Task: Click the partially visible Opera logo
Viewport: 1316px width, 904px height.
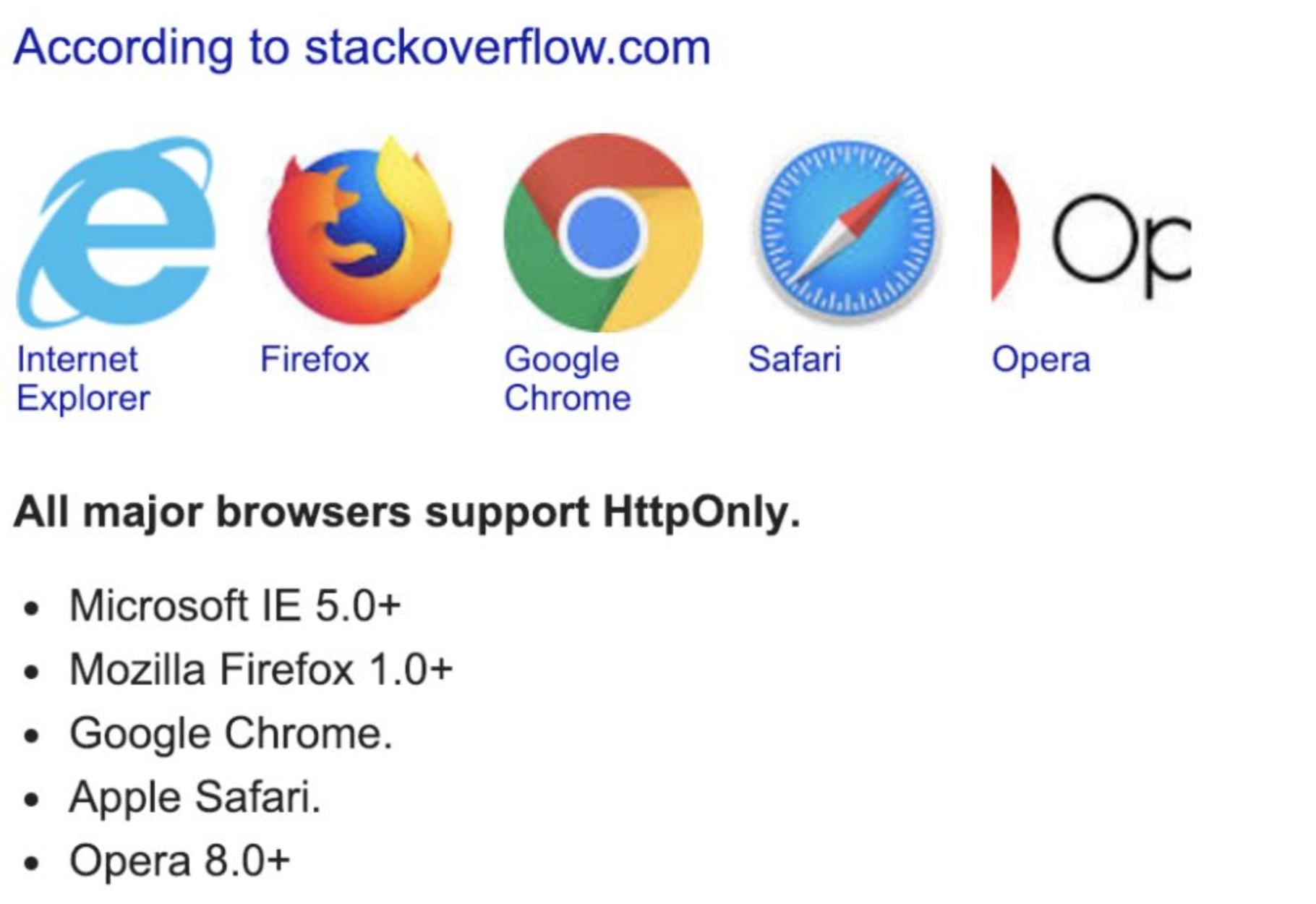Action: 1091,232
